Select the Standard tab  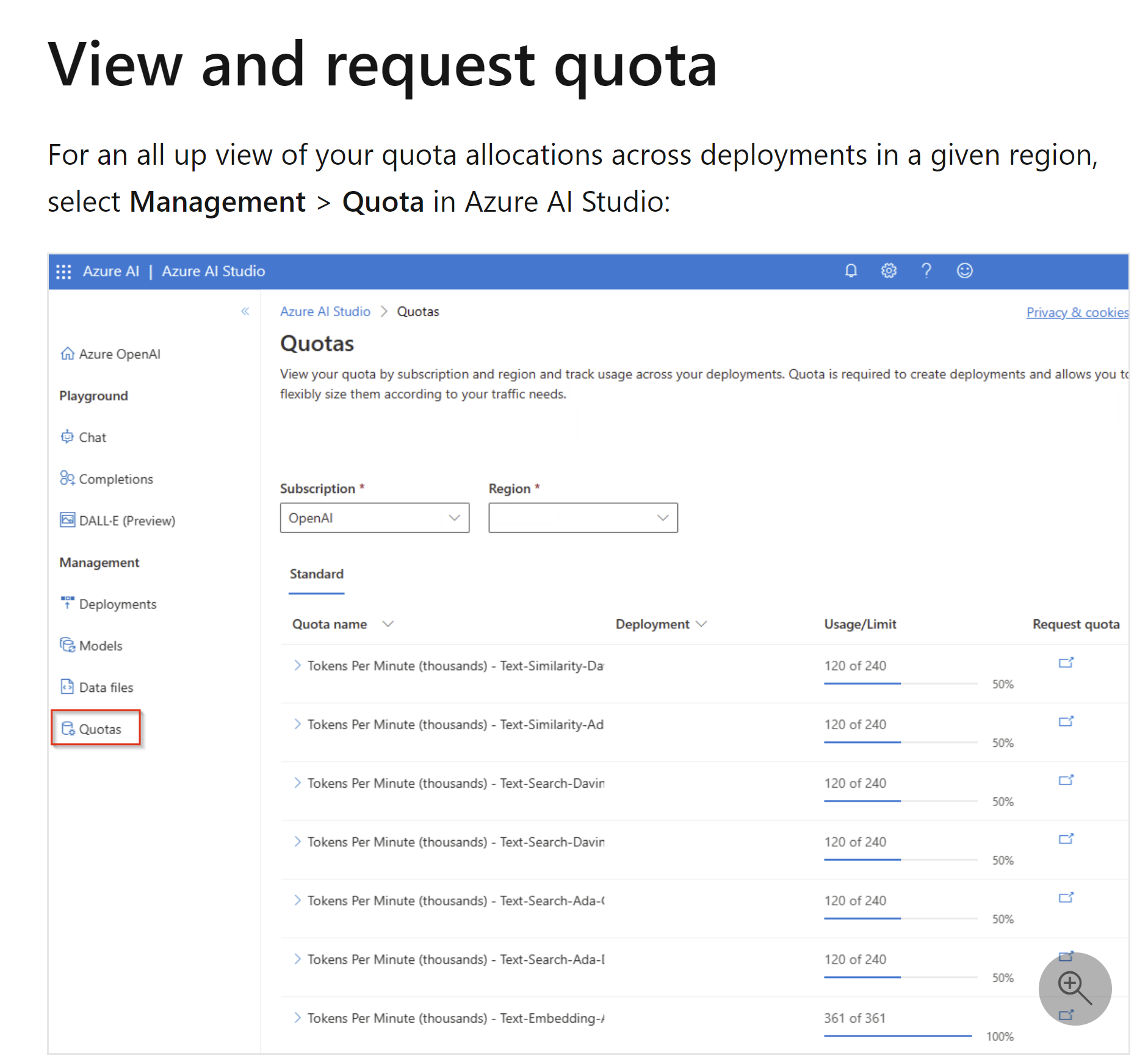(316, 574)
